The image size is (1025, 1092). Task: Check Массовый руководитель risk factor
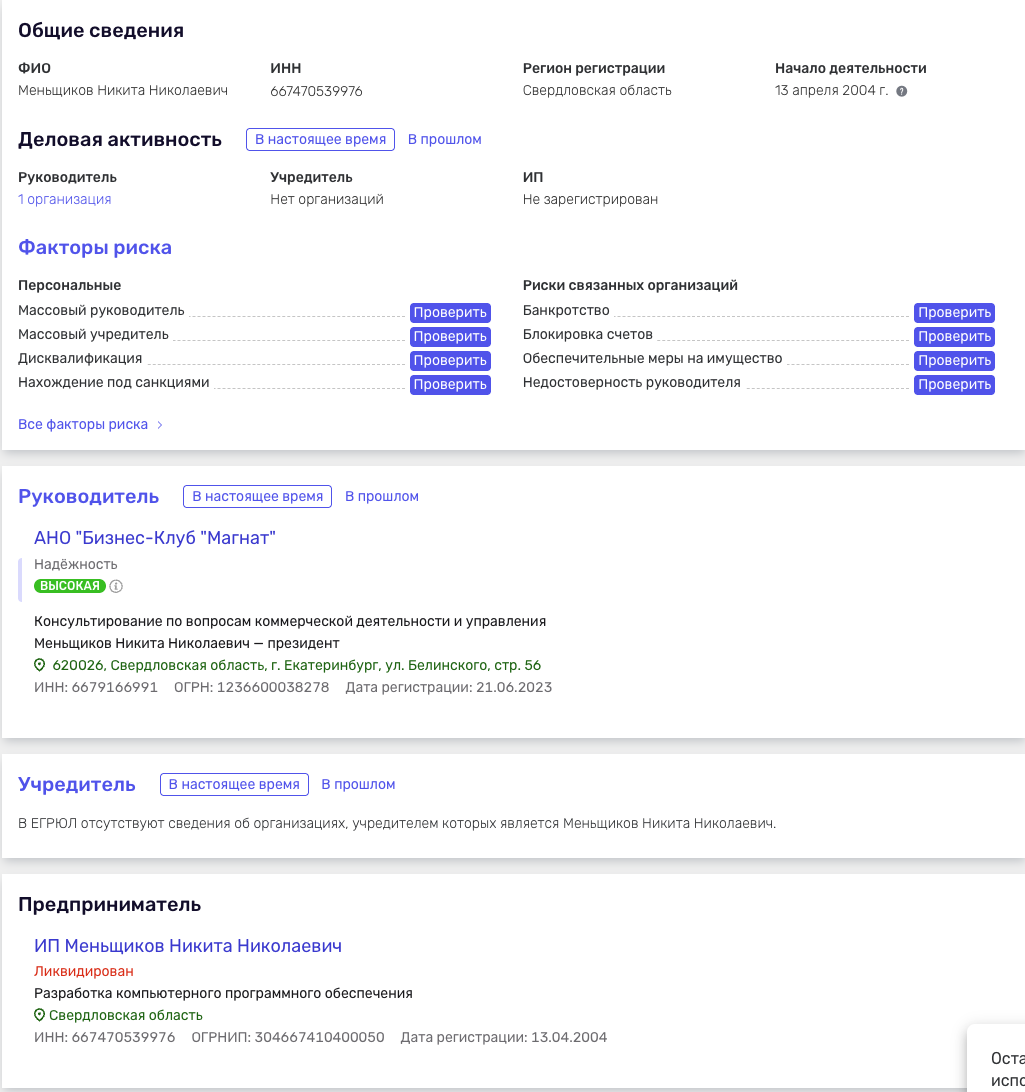tap(450, 313)
